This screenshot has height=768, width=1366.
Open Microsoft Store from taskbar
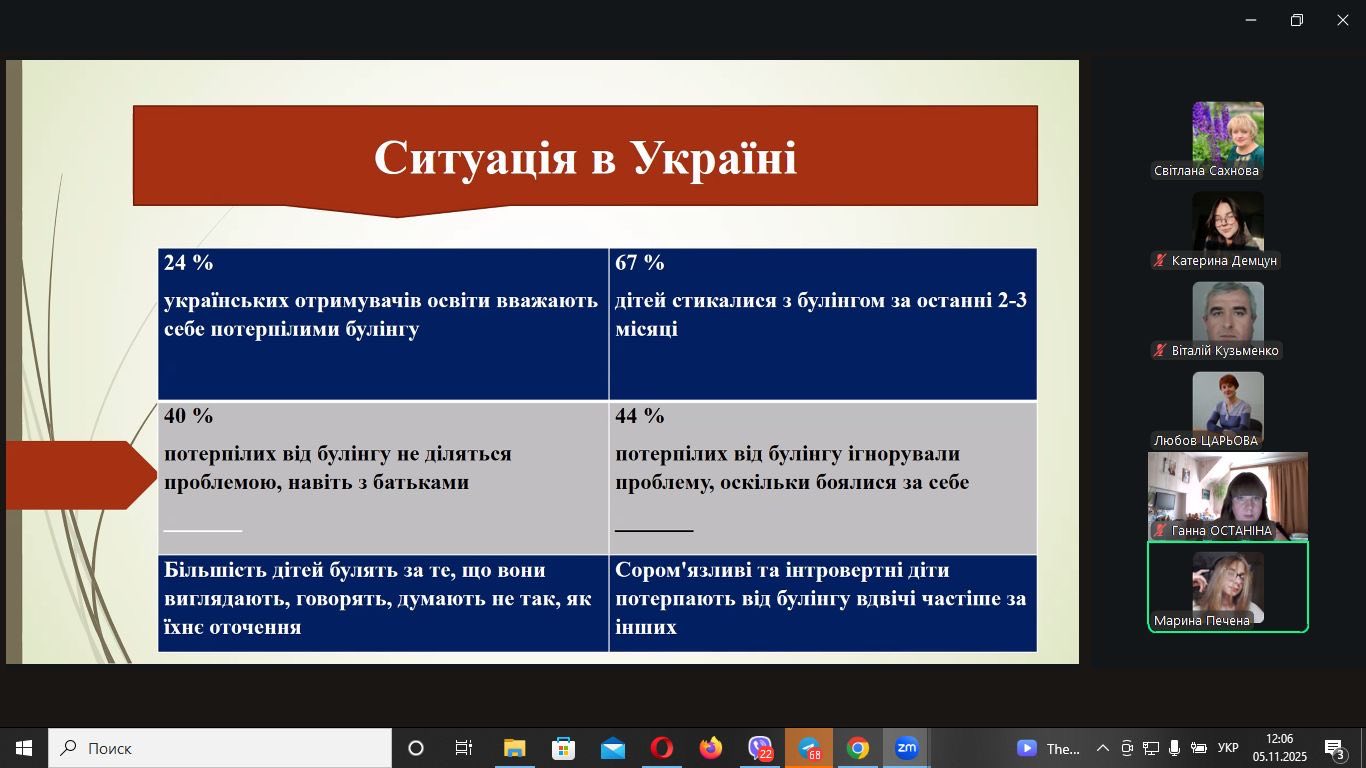click(x=564, y=748)
